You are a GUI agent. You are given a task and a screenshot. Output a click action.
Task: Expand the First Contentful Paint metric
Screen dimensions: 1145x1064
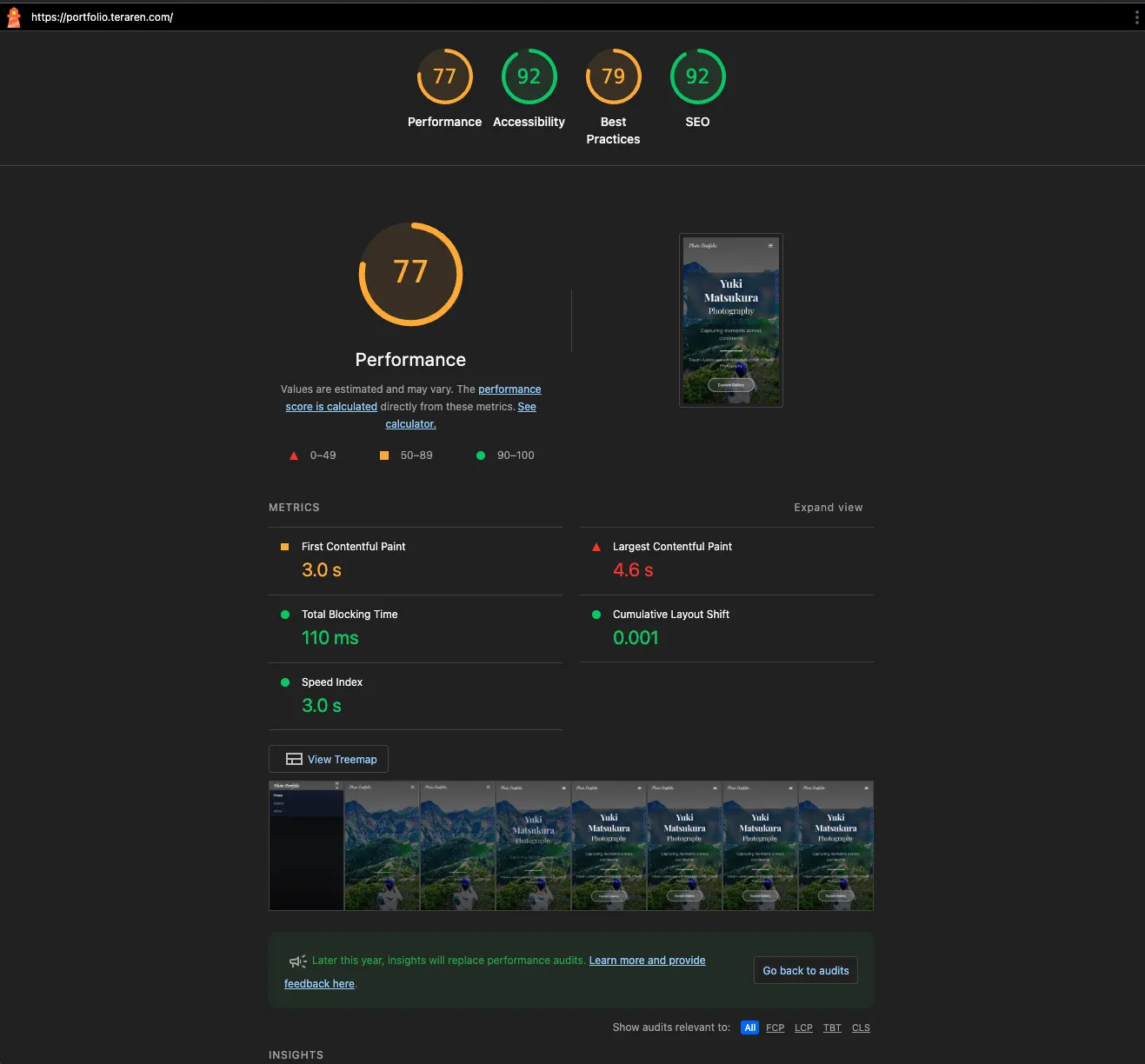point(353,547)
